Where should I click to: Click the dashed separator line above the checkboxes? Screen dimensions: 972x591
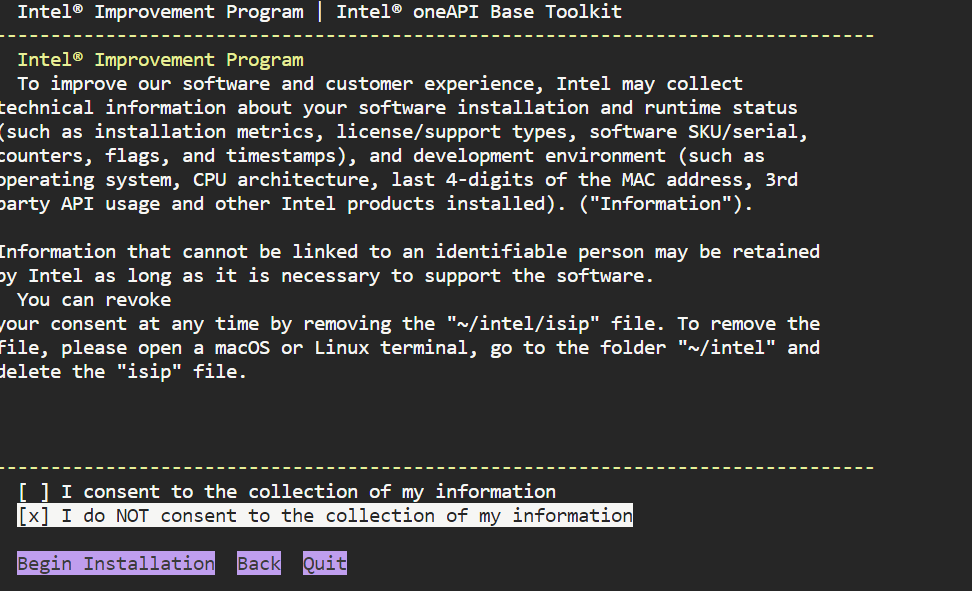coord(436,468)
